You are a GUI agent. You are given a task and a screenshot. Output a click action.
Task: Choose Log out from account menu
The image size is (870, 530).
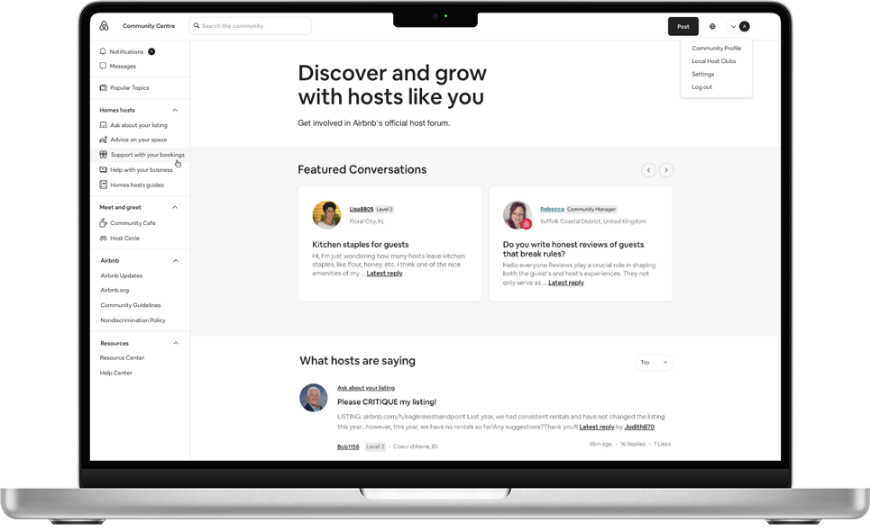pyautogui.click(x=701, y=87)
